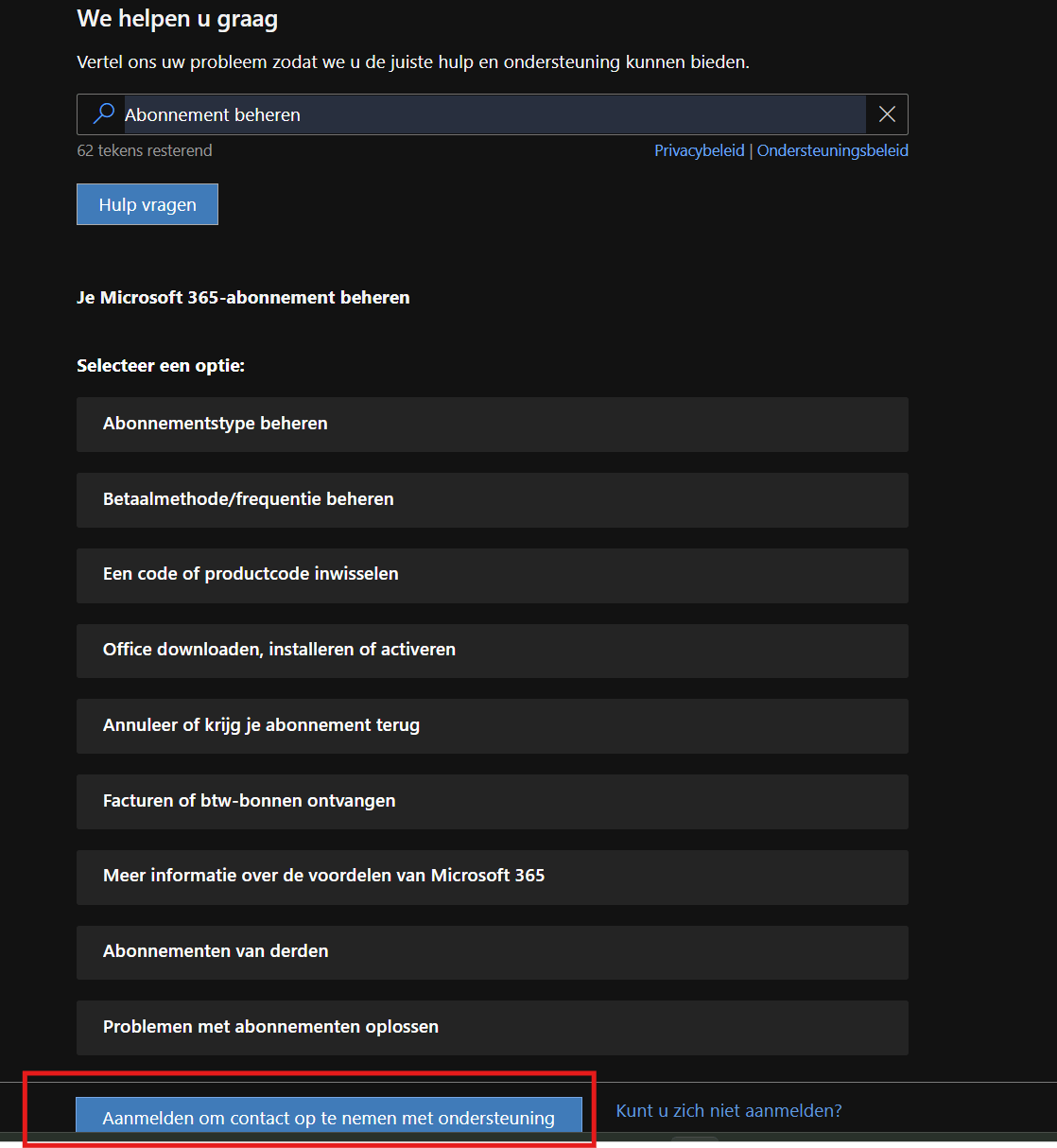Screen dimensions: 1057x1148
Task: Select 'Abonnementen van derden' option
Action: pos(493,952)
